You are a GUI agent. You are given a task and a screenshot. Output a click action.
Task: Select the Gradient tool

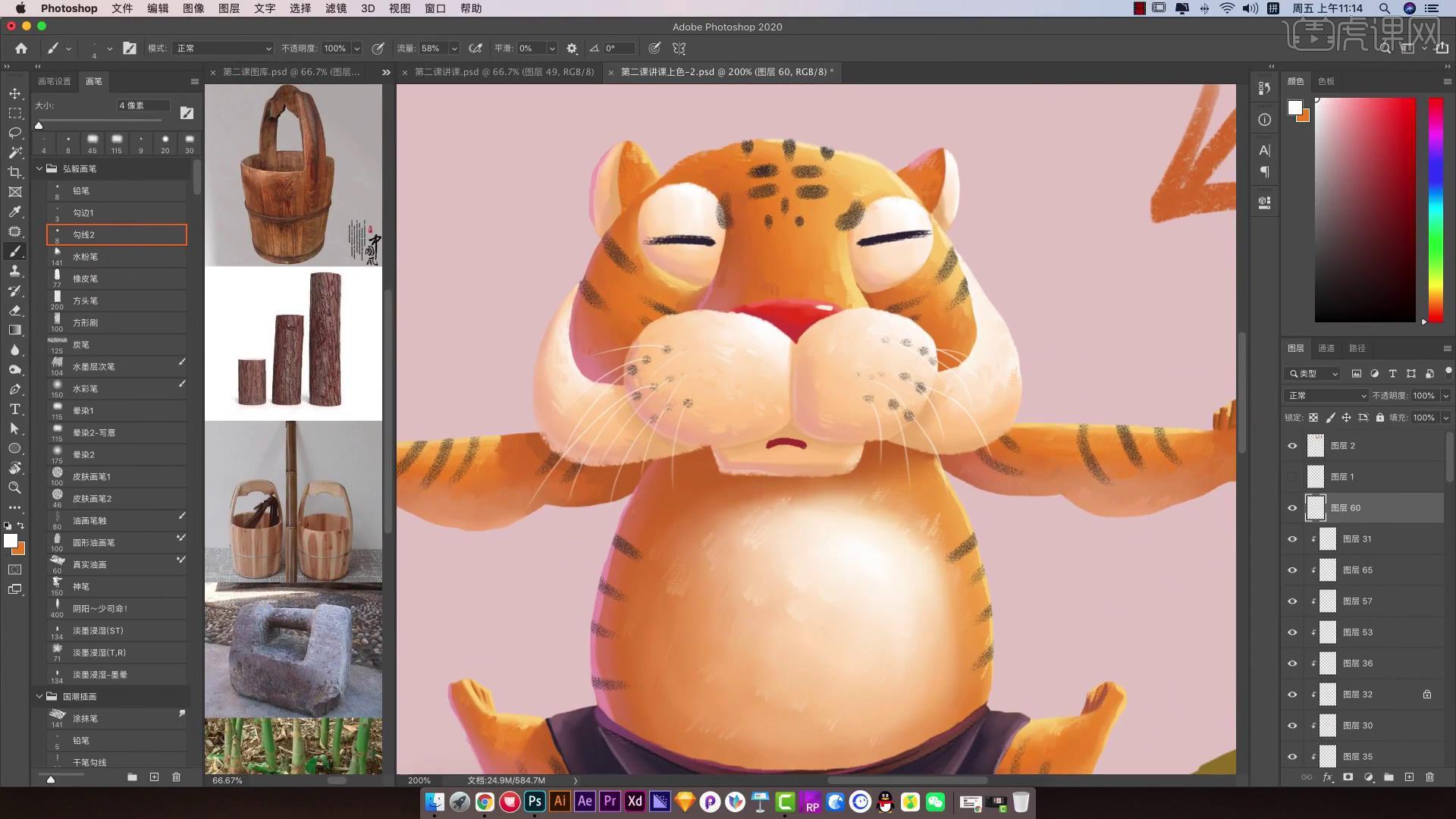click(x=14, y=330)
